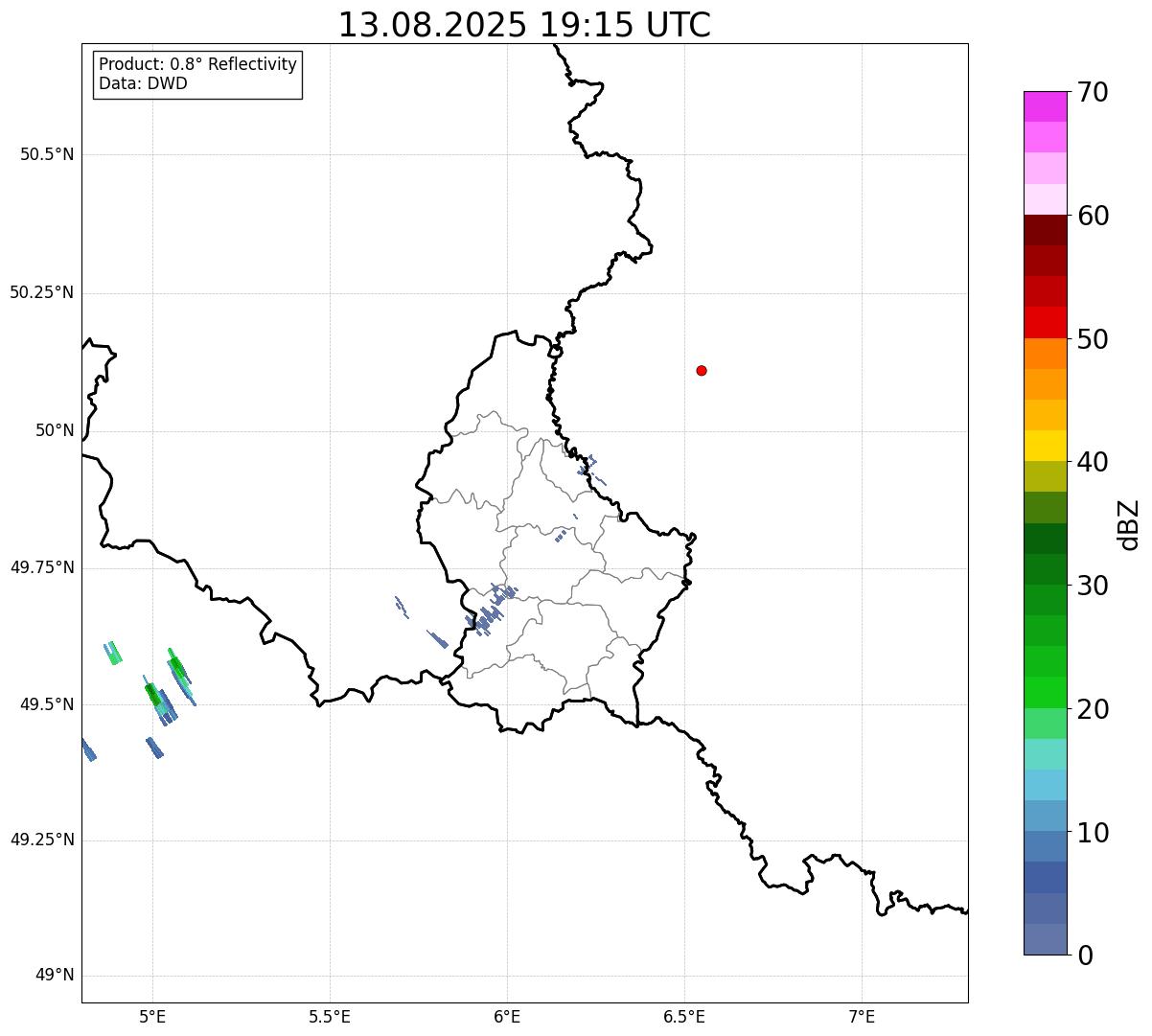Click the blue radar echo cluster in southwest Luxembourg
Viewport: 1152px width, 1036px height.
point(491,610)
